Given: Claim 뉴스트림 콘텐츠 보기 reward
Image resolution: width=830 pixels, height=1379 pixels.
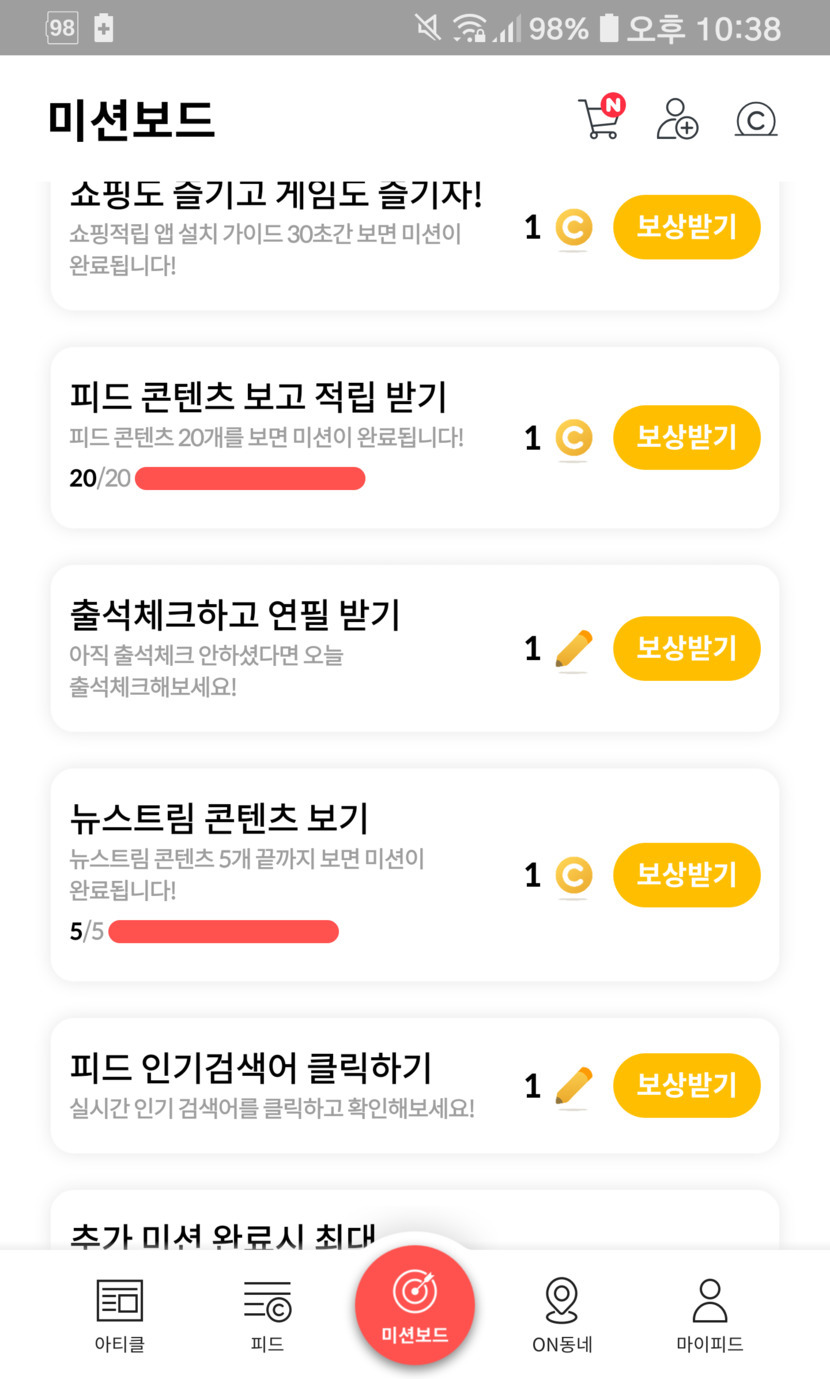Looking at the screenshot, I should click(x=686, y=875).
